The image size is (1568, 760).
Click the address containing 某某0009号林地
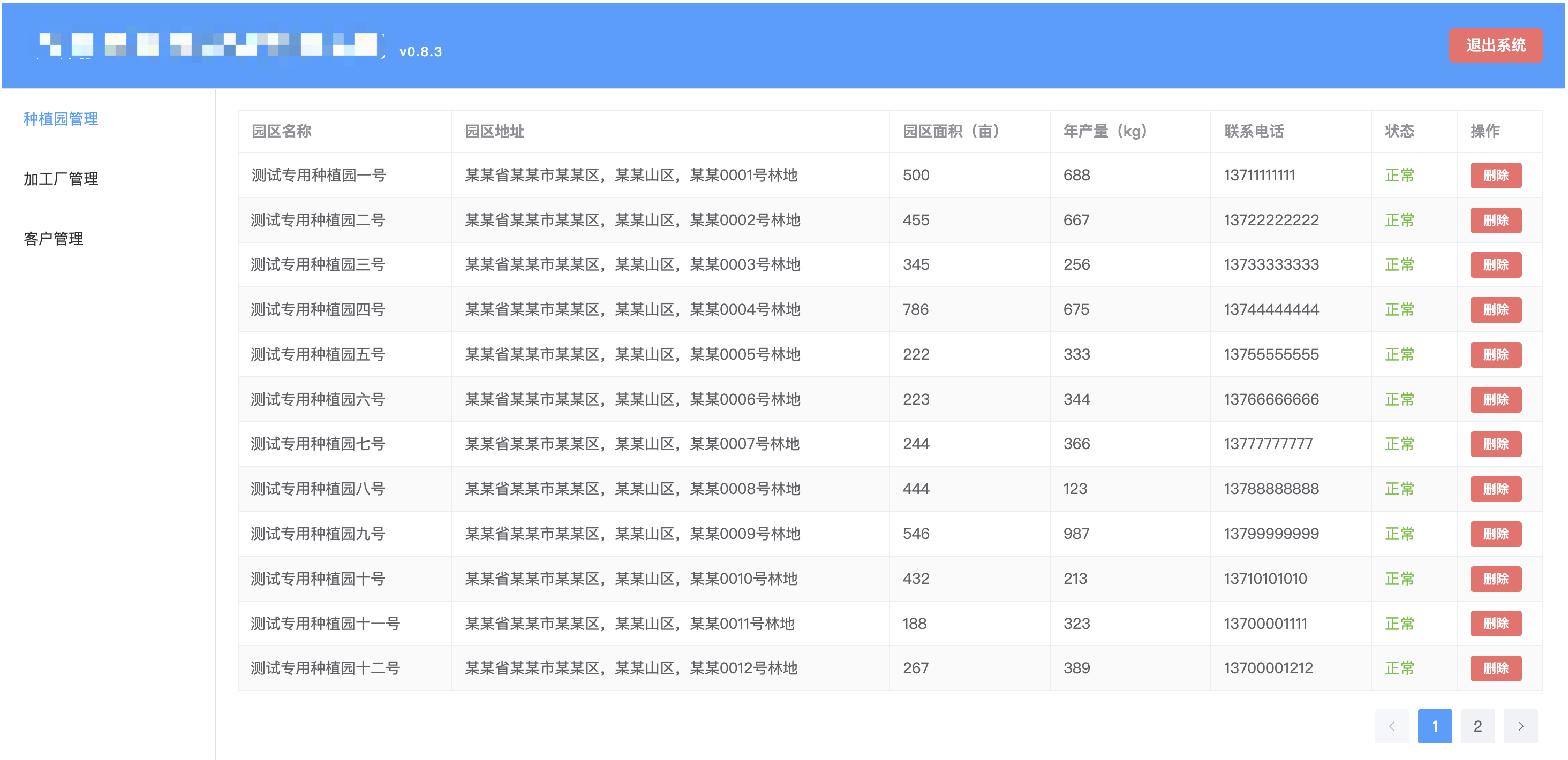632,534
